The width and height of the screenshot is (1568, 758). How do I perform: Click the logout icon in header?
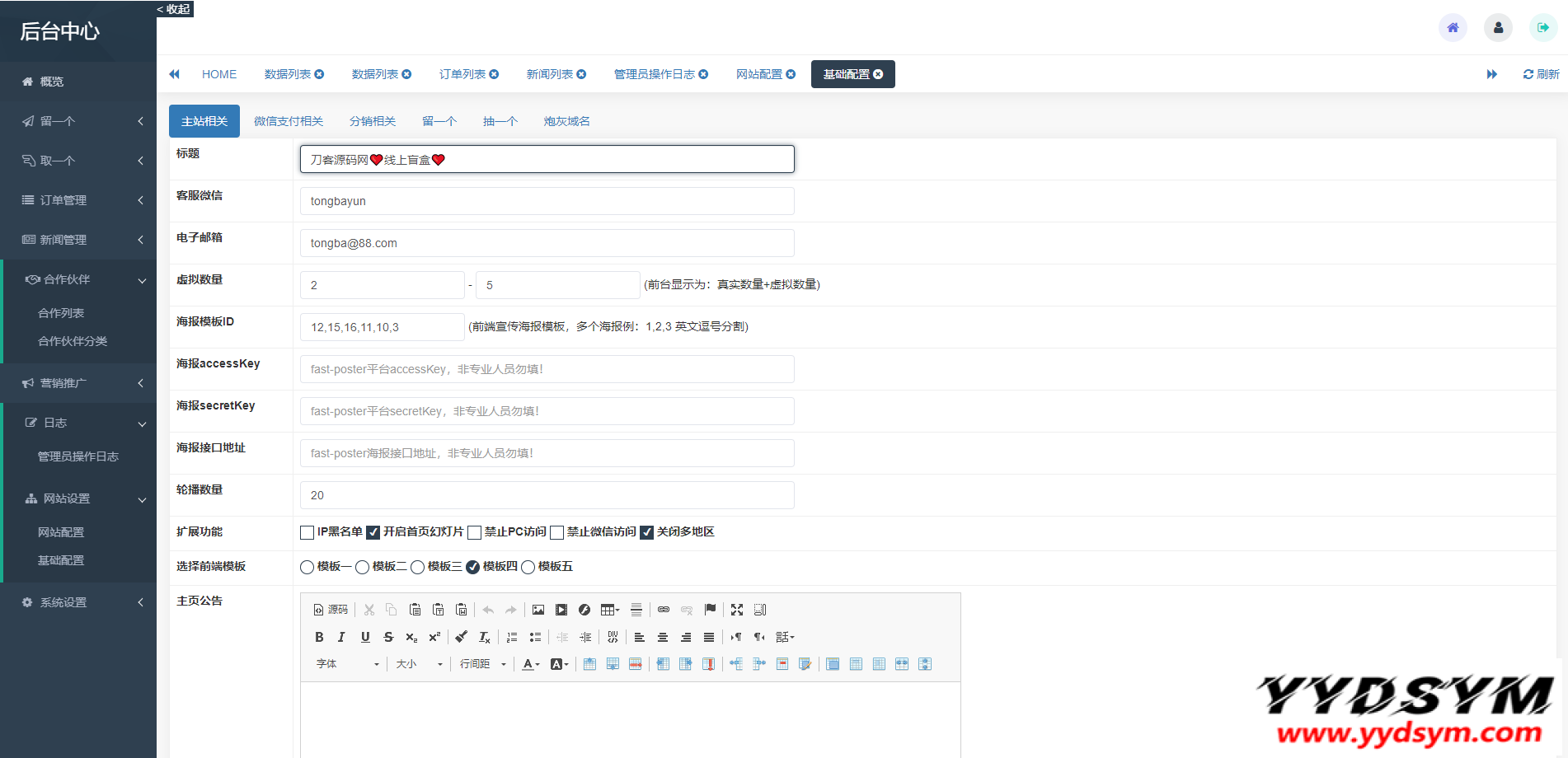click(1543, 28)
